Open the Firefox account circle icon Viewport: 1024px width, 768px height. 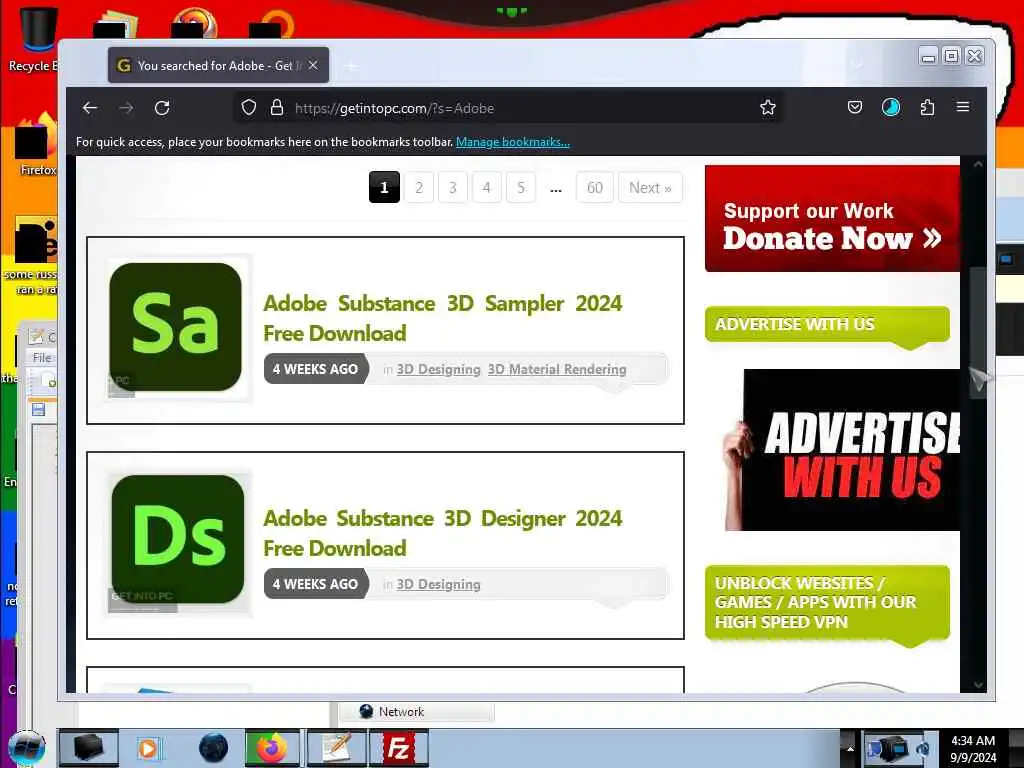tap(891, 107)
